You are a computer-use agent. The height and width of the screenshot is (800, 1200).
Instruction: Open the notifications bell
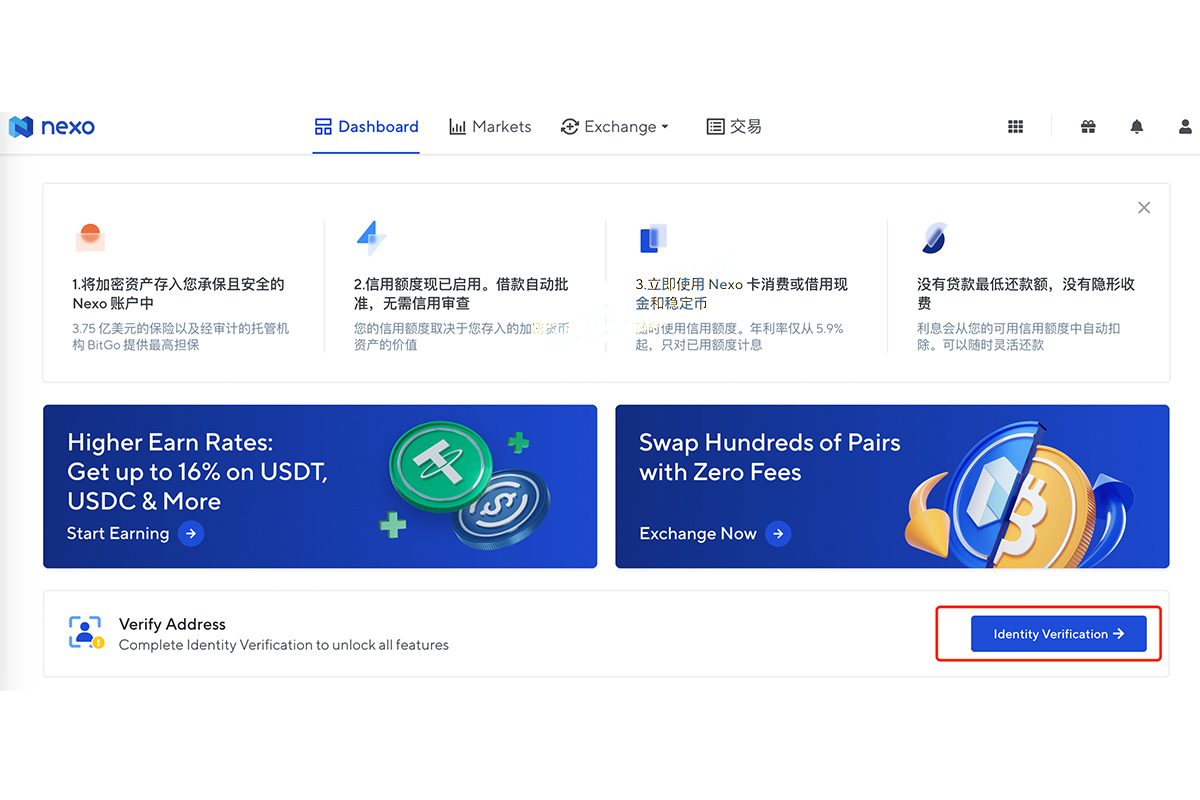[x=1137, y=127]
